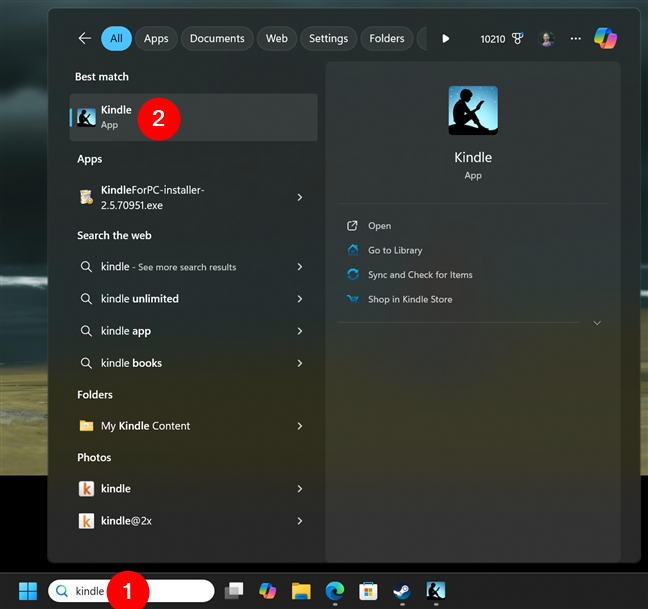Switch to the Web filter tab
Image resolution: width=648 pixels, height=609 pixels.
[x=276, y=38]
